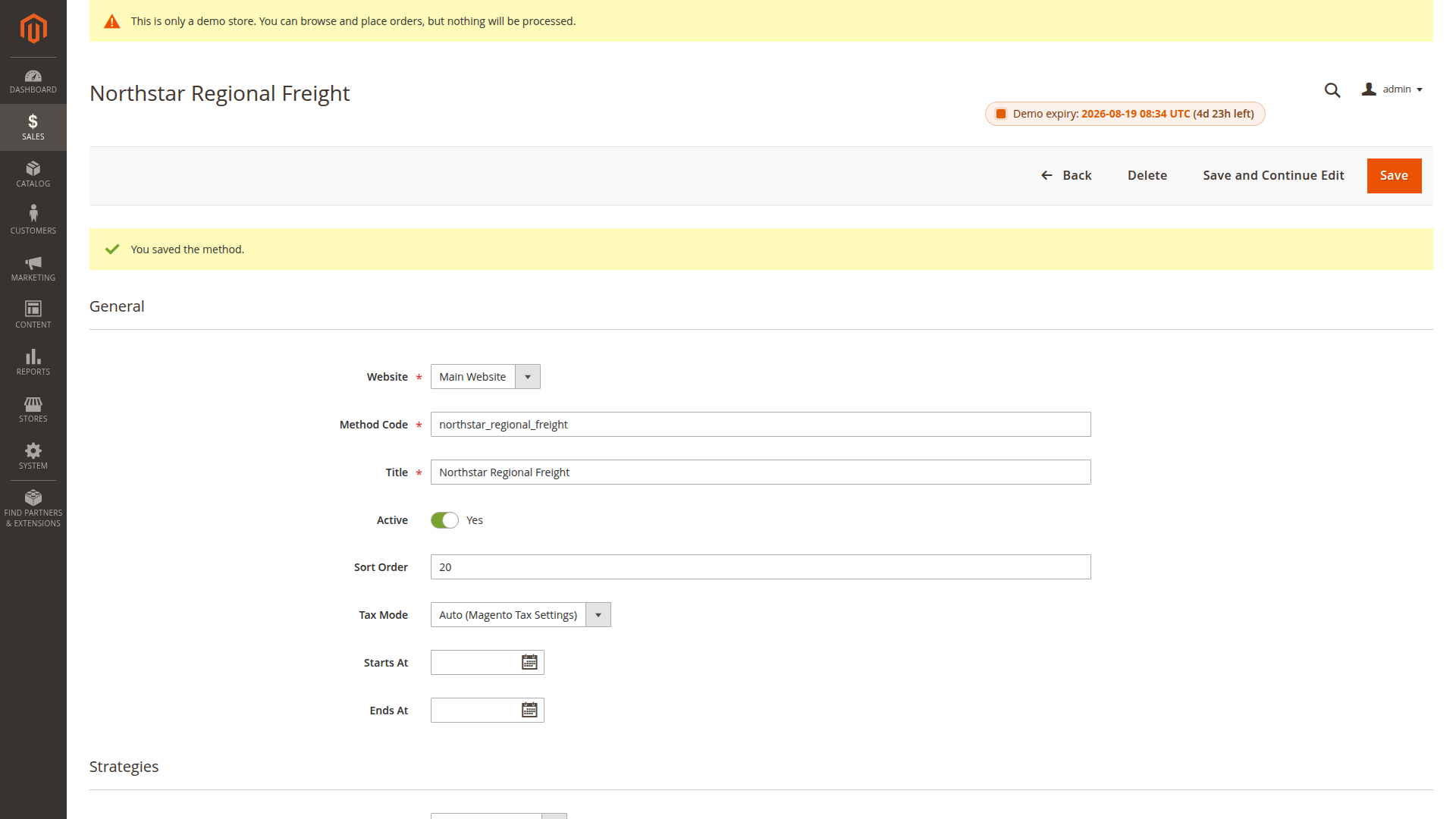
Task: Open the Reports sidebar menu
Action: (x=33, y=362)
